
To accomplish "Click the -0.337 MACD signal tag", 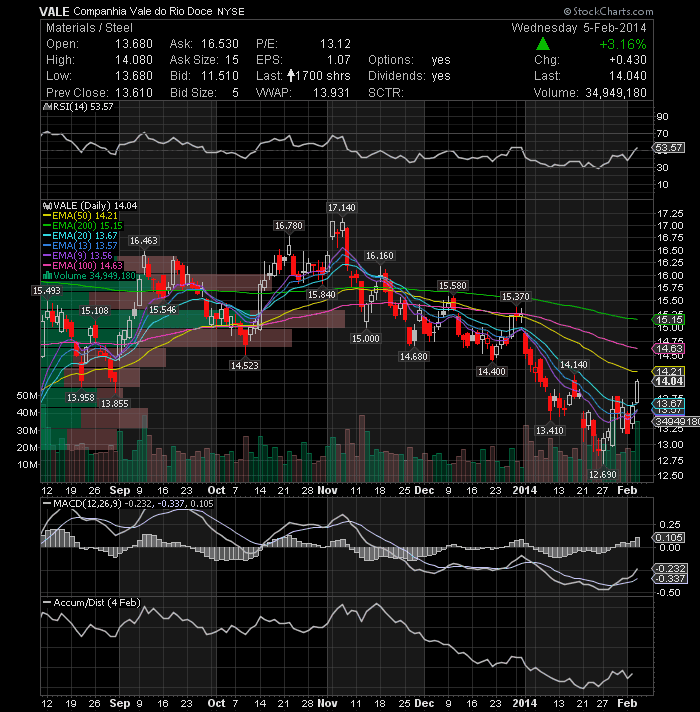I will coord(670,578).
